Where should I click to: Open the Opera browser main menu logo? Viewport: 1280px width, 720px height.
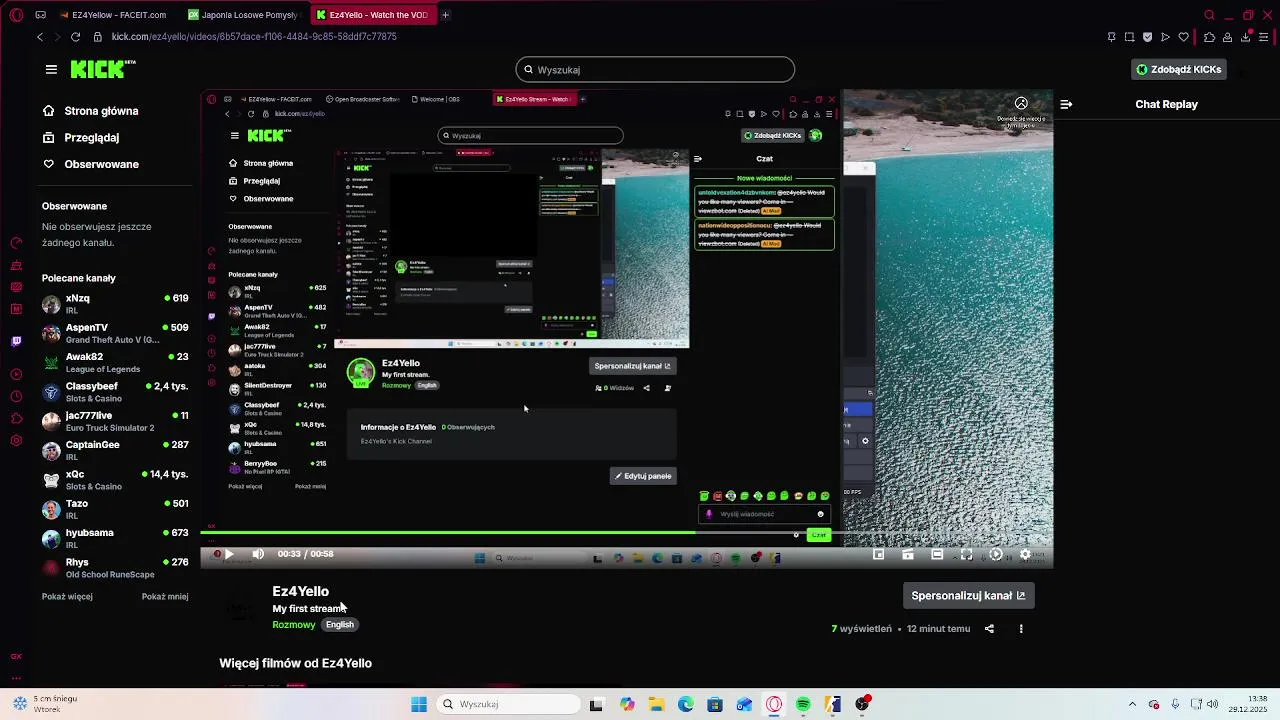[x=17, y=15]
